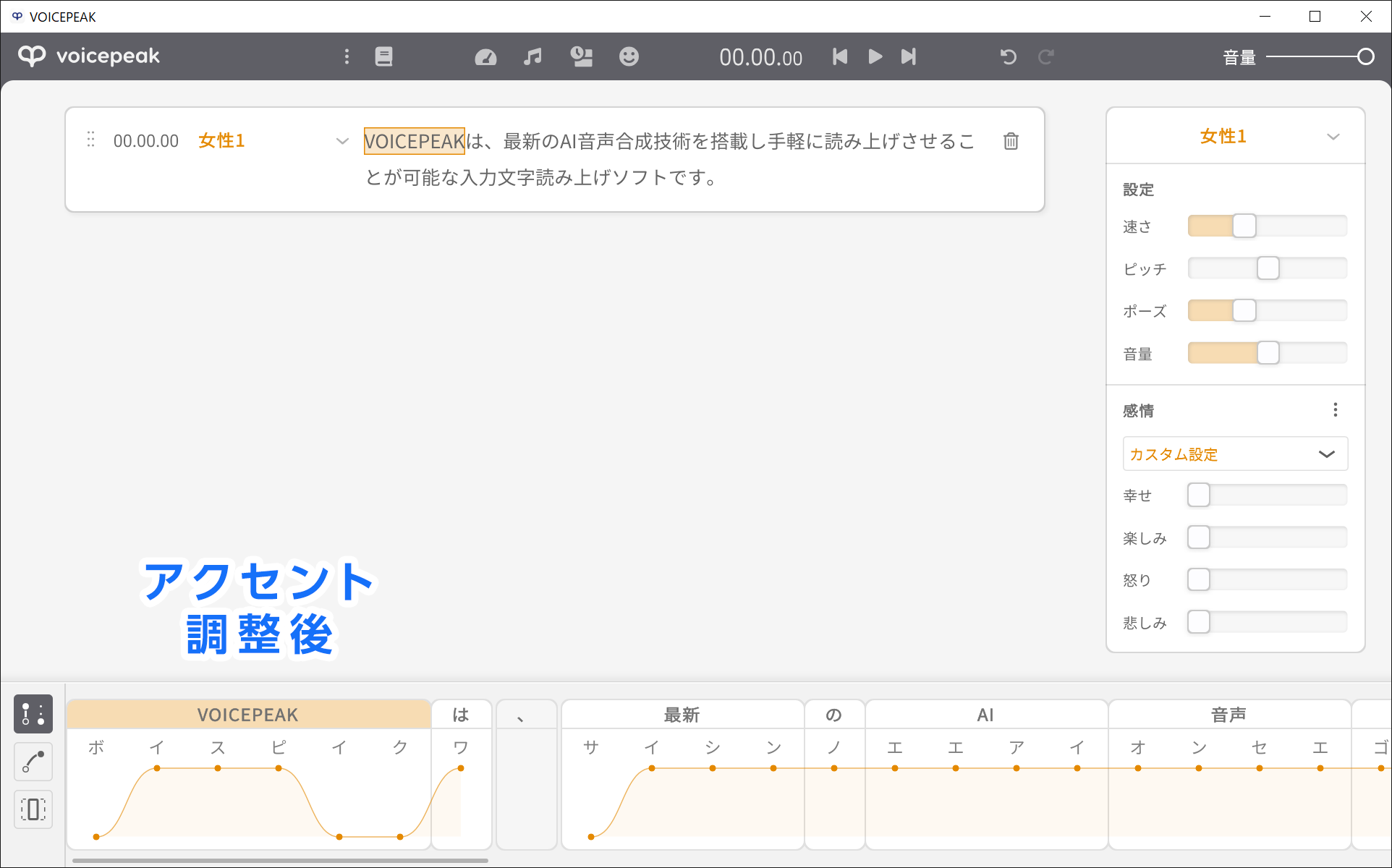Minimize the VOICEPEAK window
The width and height of the screenshot is (1392, 868).
click(1265, 16)
